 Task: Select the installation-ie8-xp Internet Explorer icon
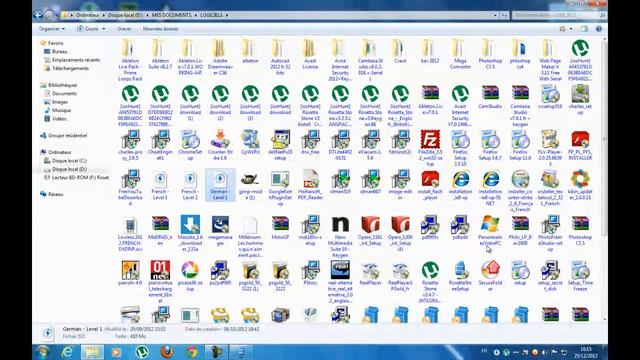coord(460,179)
